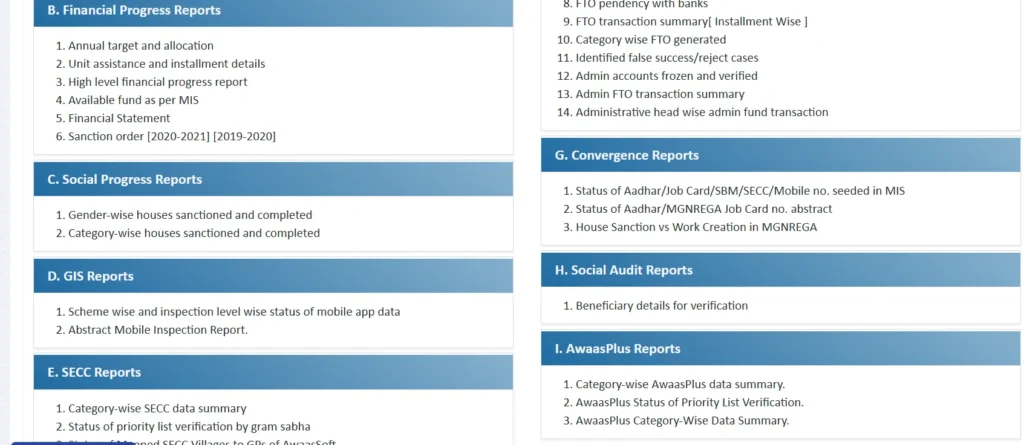Open Sanction order for 2020-2021

pos(178,136)
